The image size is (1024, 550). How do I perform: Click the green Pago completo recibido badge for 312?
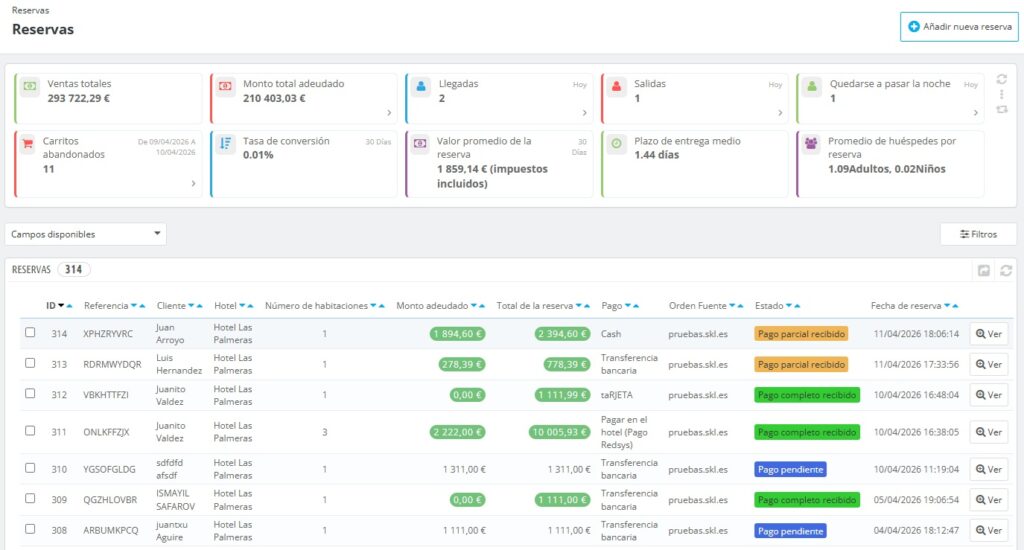tap(806, 395)
